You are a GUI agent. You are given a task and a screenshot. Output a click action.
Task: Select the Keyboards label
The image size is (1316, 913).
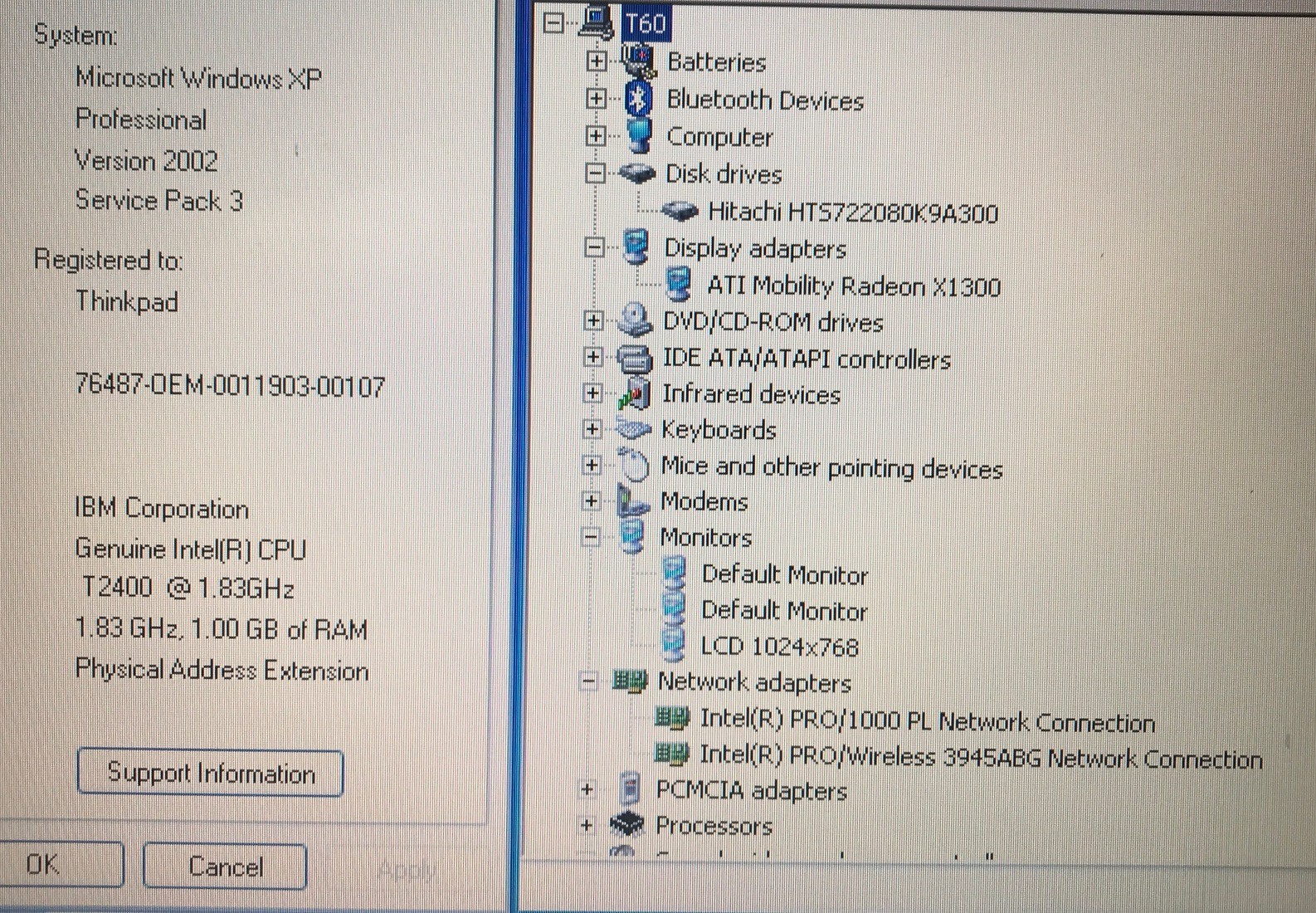pyautogui.click(x=719, y=430)
